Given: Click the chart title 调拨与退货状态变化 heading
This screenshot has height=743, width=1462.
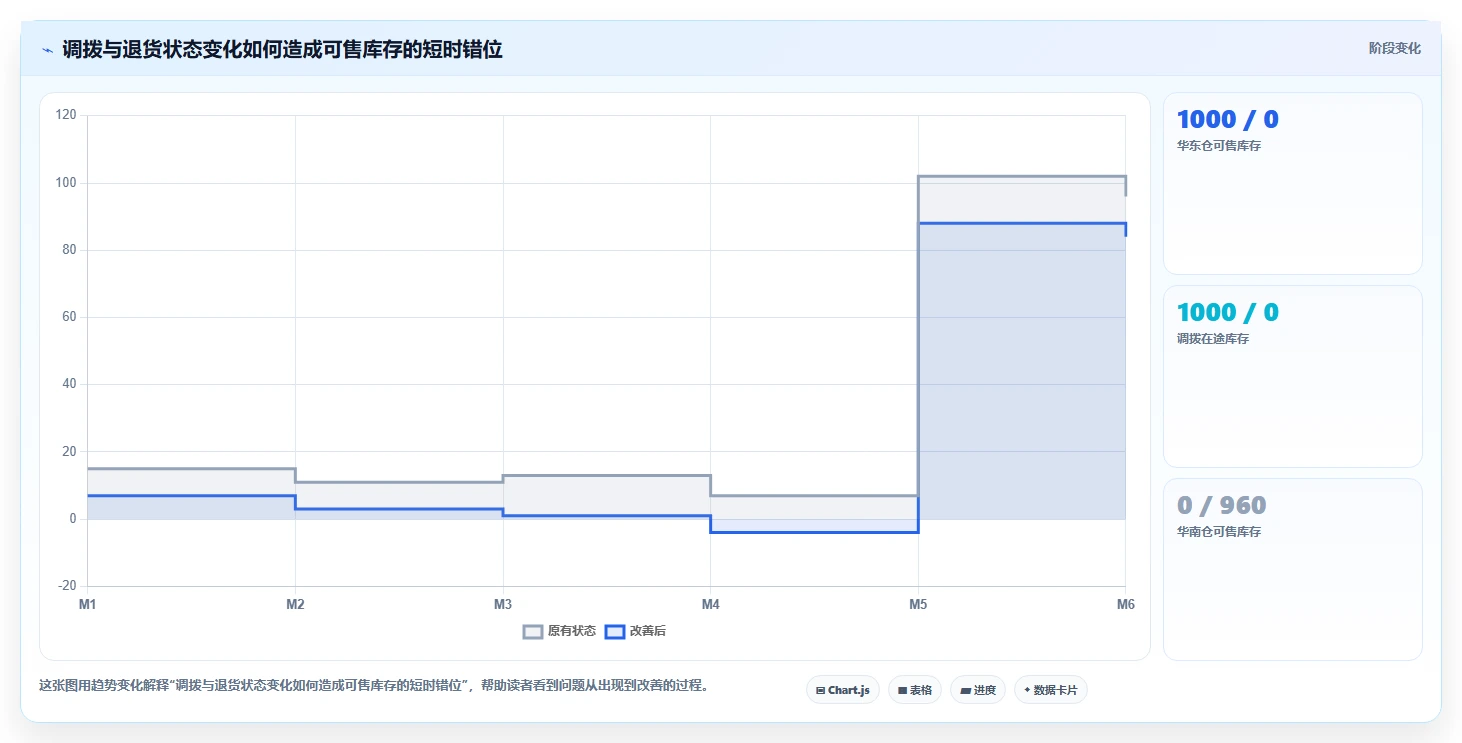Looking at the screenshot, I should pyautogui.click(x=282, y=50).
